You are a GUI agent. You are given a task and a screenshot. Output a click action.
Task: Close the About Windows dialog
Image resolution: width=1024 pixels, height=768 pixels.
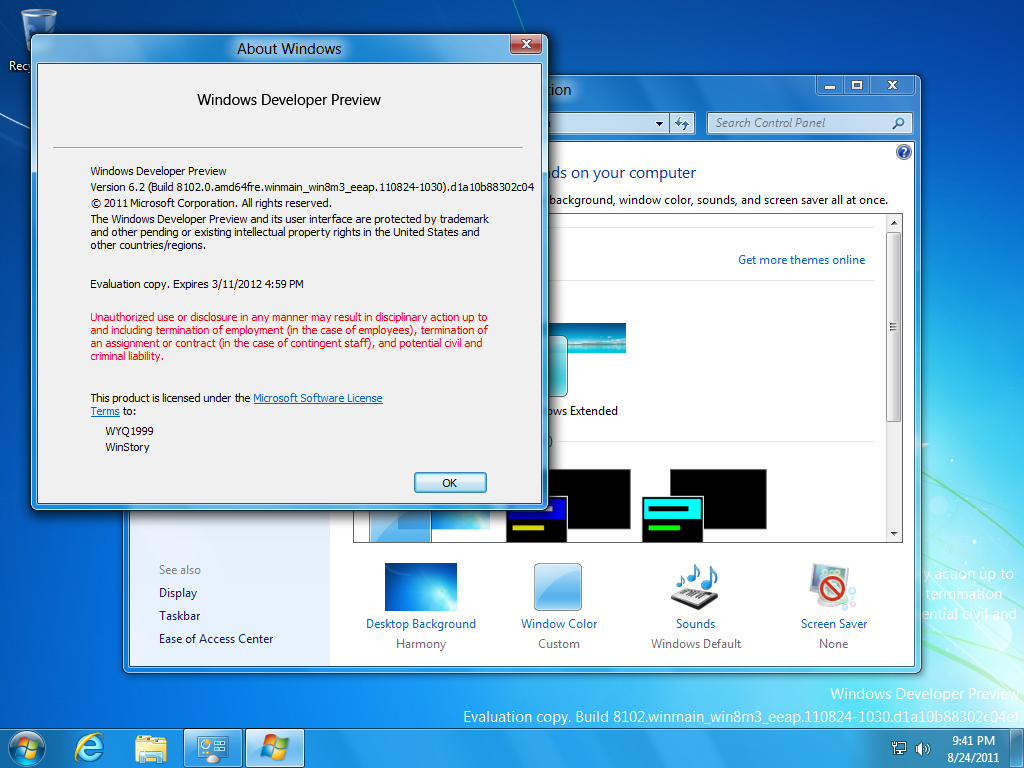click(x=526, y=44)
